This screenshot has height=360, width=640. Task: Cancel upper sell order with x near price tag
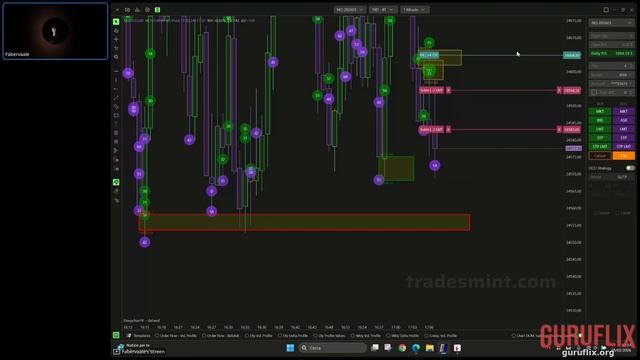click(x=559, y=90)
